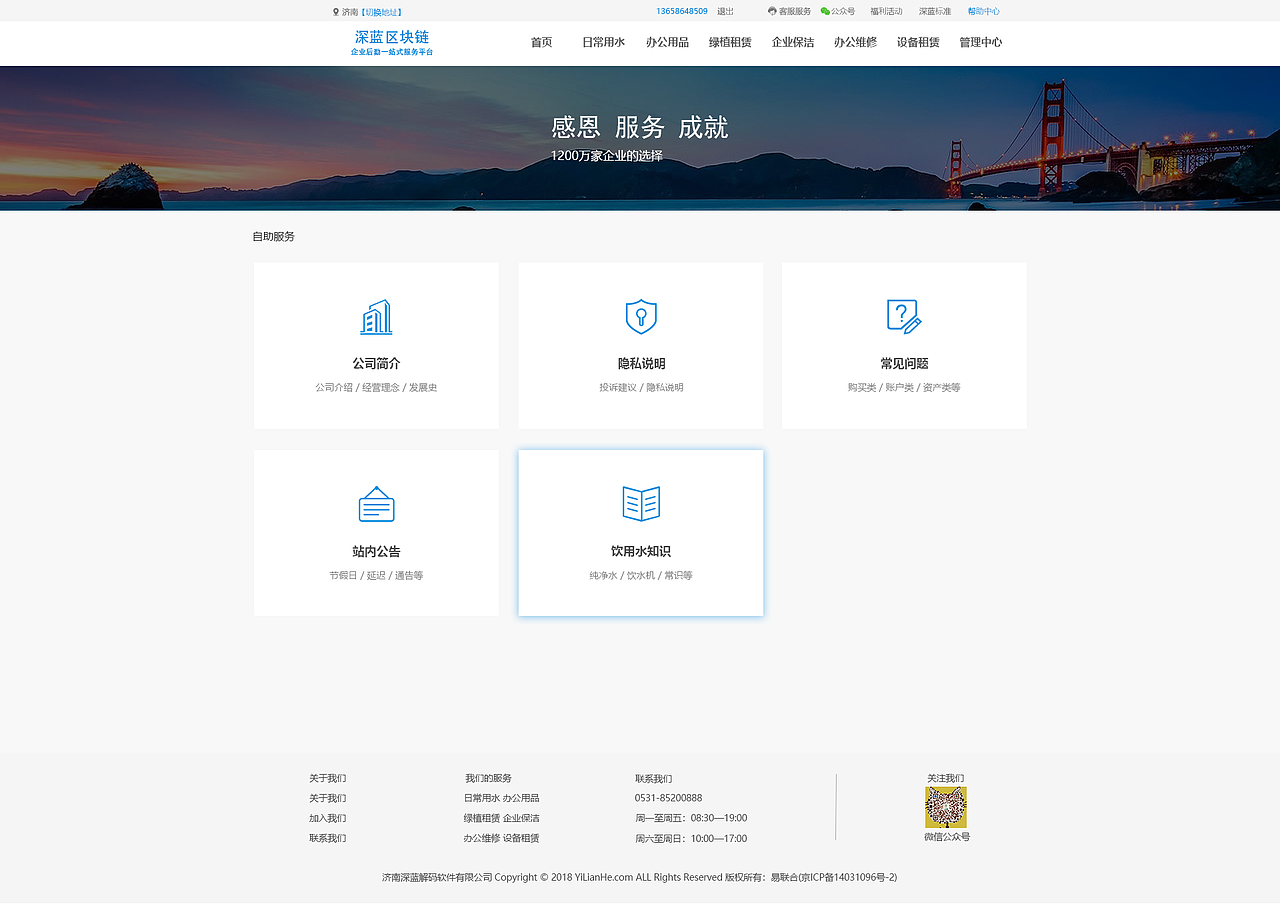Select 首页 in the navigation
The width and height of the screenshot is (1280, 906).
542,42
